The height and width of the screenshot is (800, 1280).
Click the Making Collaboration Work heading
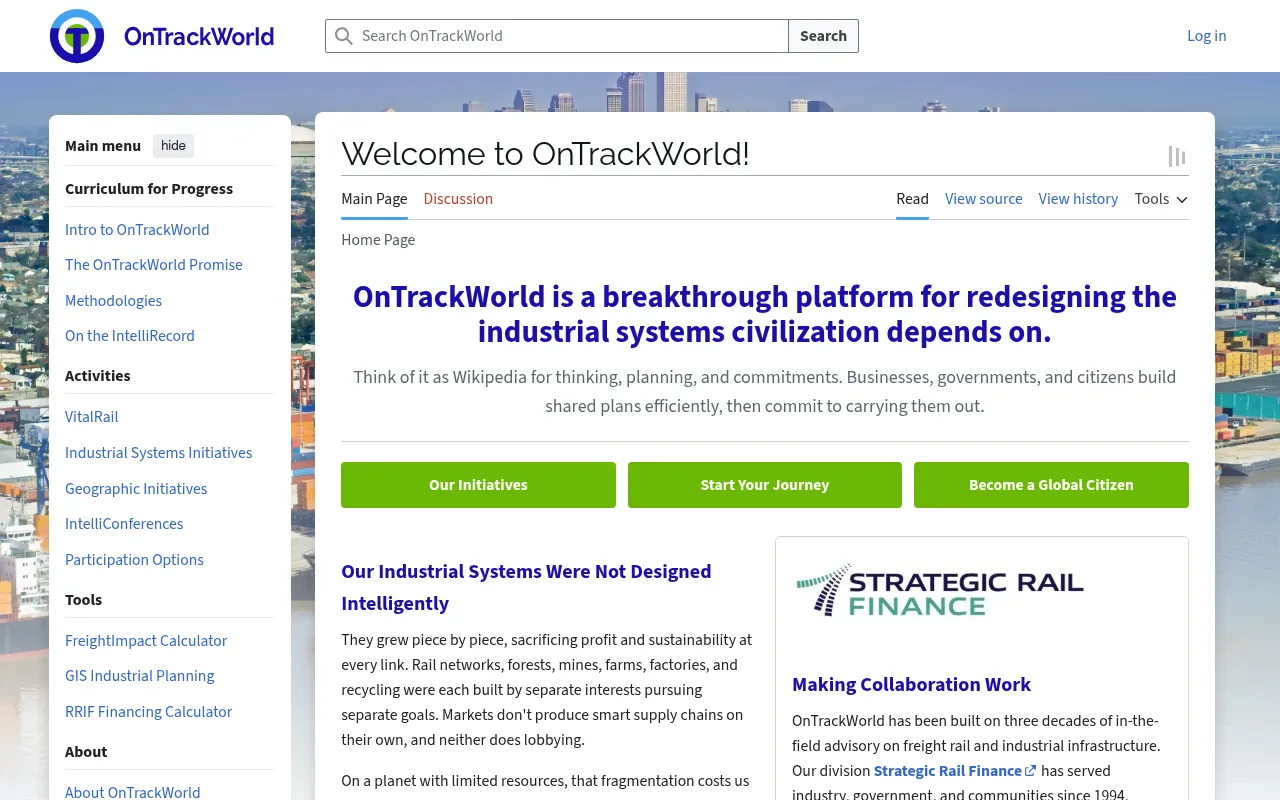(x=911, y=685)
